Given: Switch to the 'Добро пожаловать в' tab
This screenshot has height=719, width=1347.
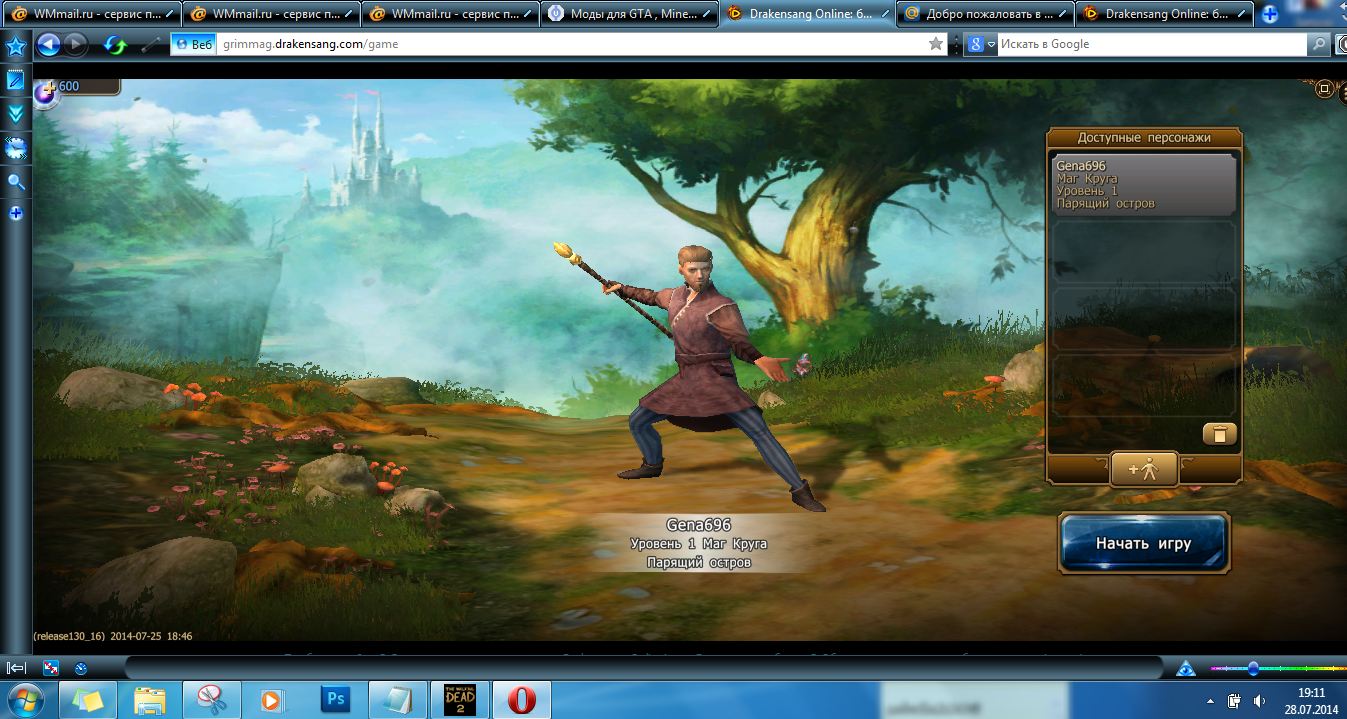Looking at the screenshot, I should (x=985, y=14).
